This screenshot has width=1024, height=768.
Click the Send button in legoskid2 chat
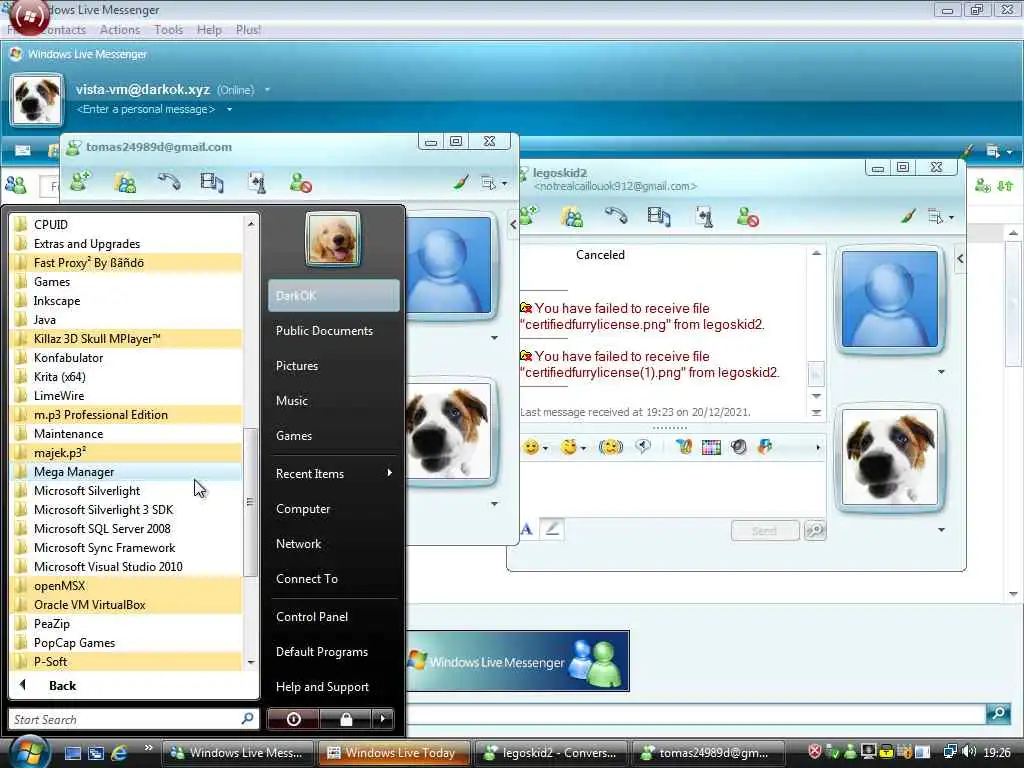(x=765, y=530)
